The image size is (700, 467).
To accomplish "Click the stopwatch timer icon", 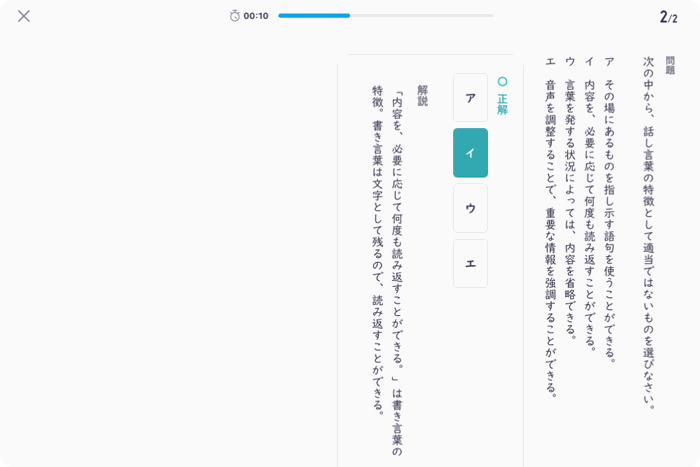I will 235,16.
